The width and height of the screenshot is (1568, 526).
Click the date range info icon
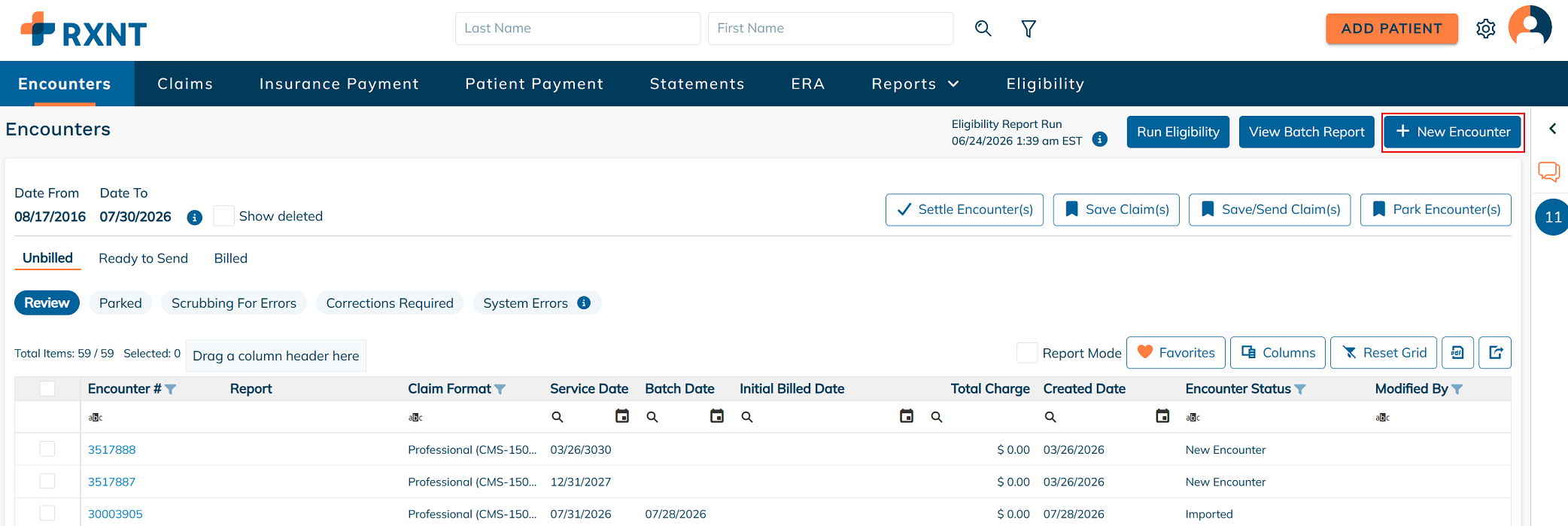click(195, 217)
